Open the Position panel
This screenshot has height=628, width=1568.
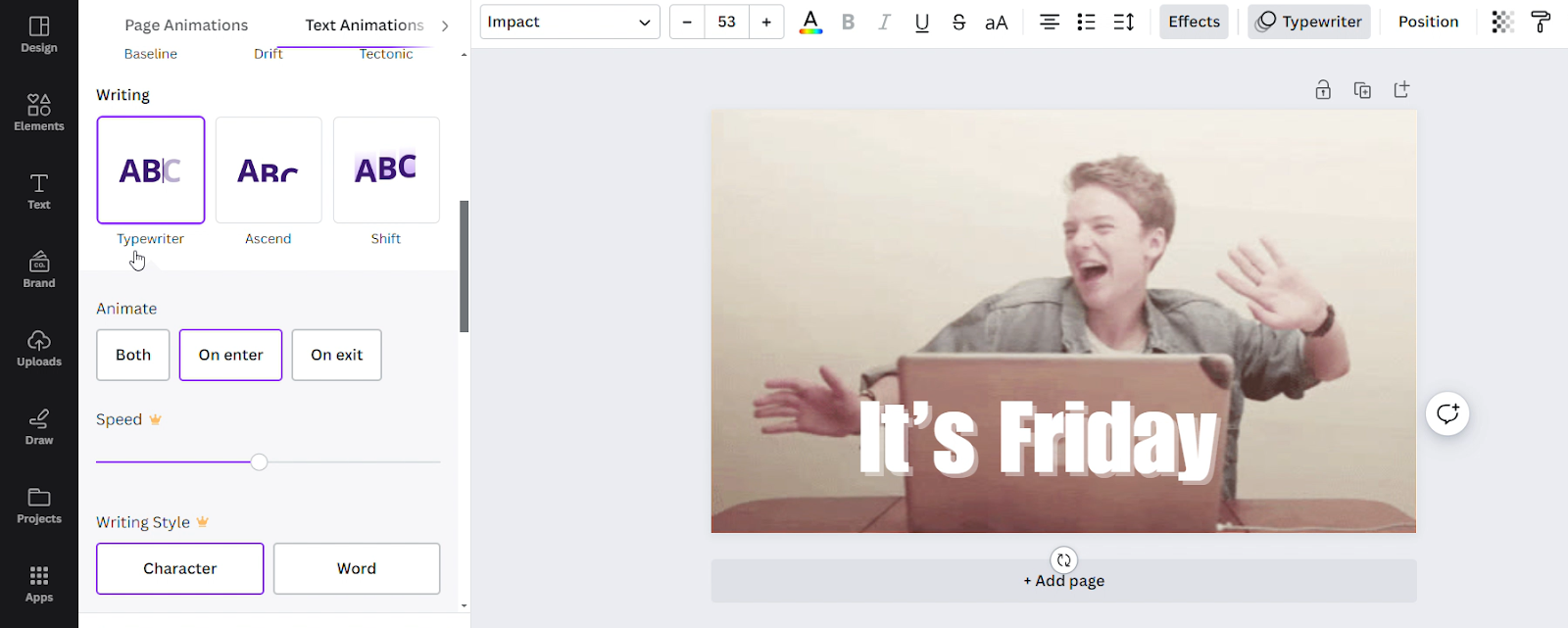coord(1428,22)
